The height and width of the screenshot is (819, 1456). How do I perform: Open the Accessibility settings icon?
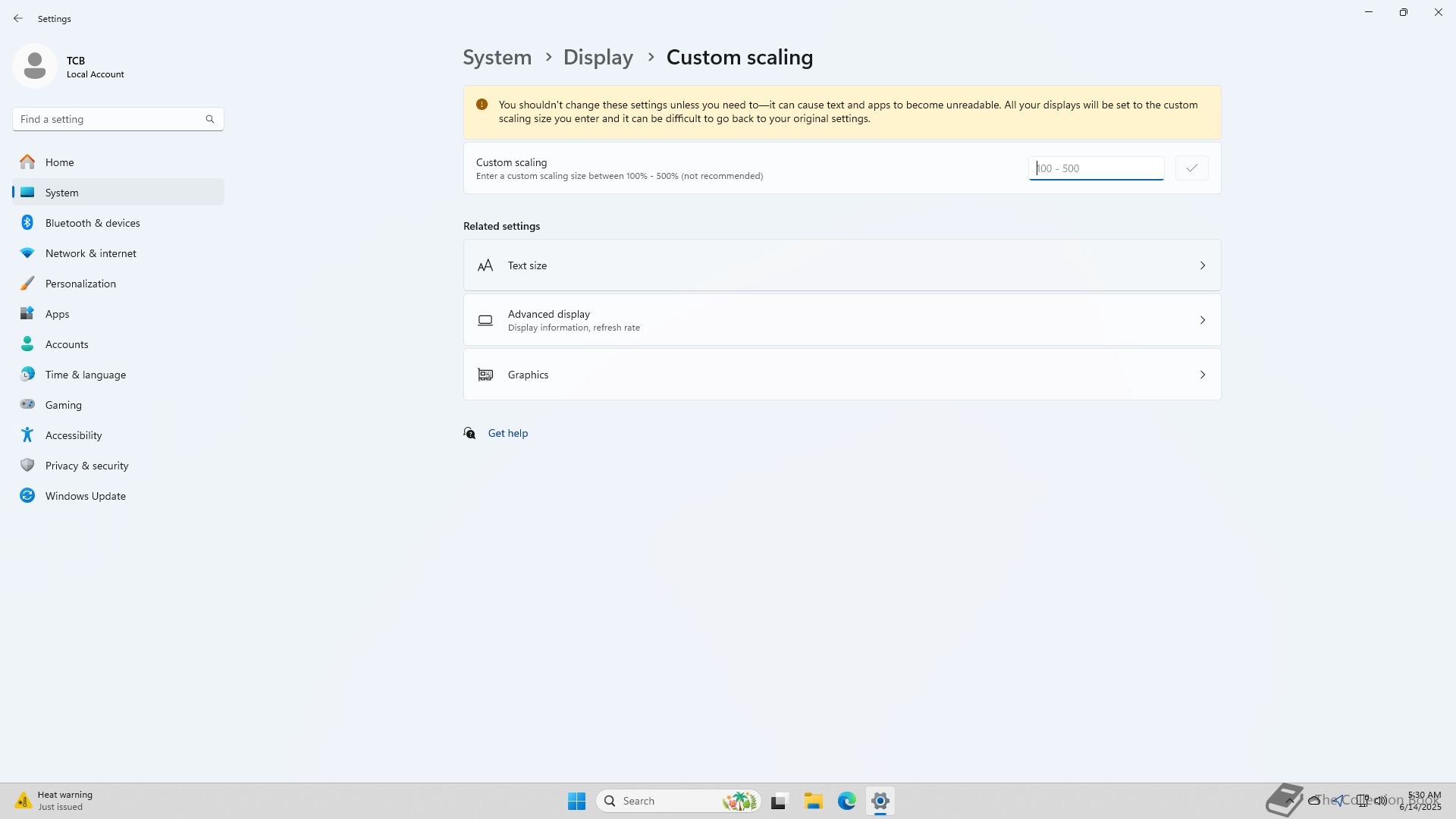coord(27,435)
